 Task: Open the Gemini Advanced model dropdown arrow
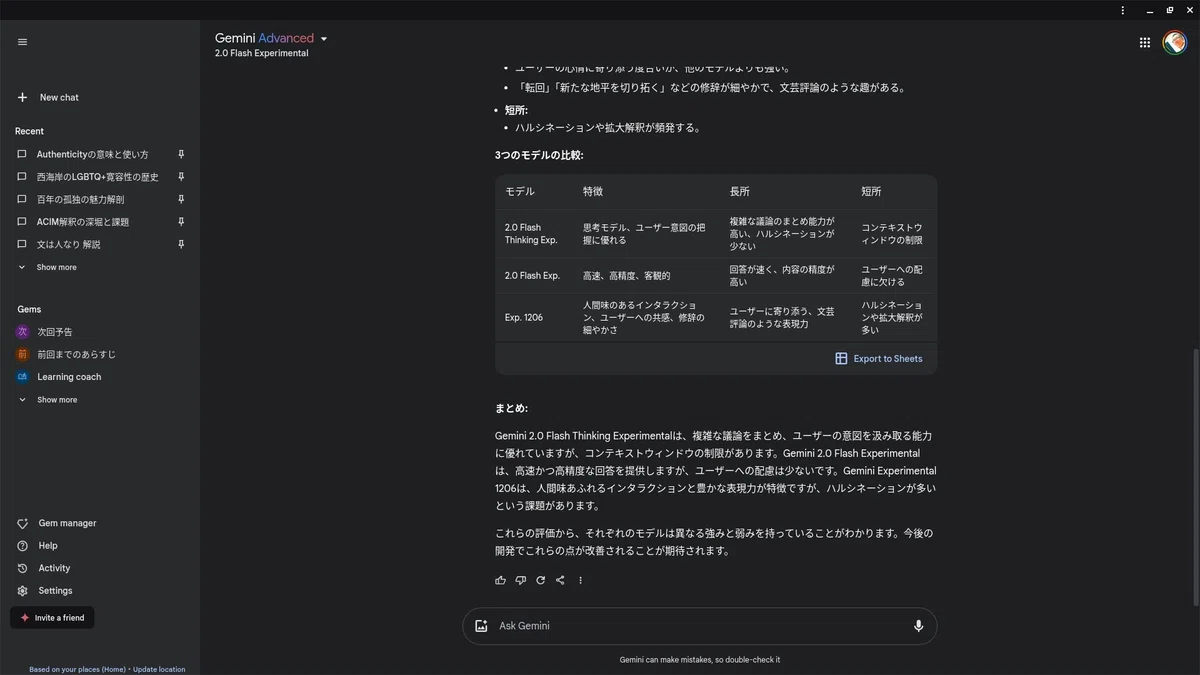(324, 39)
